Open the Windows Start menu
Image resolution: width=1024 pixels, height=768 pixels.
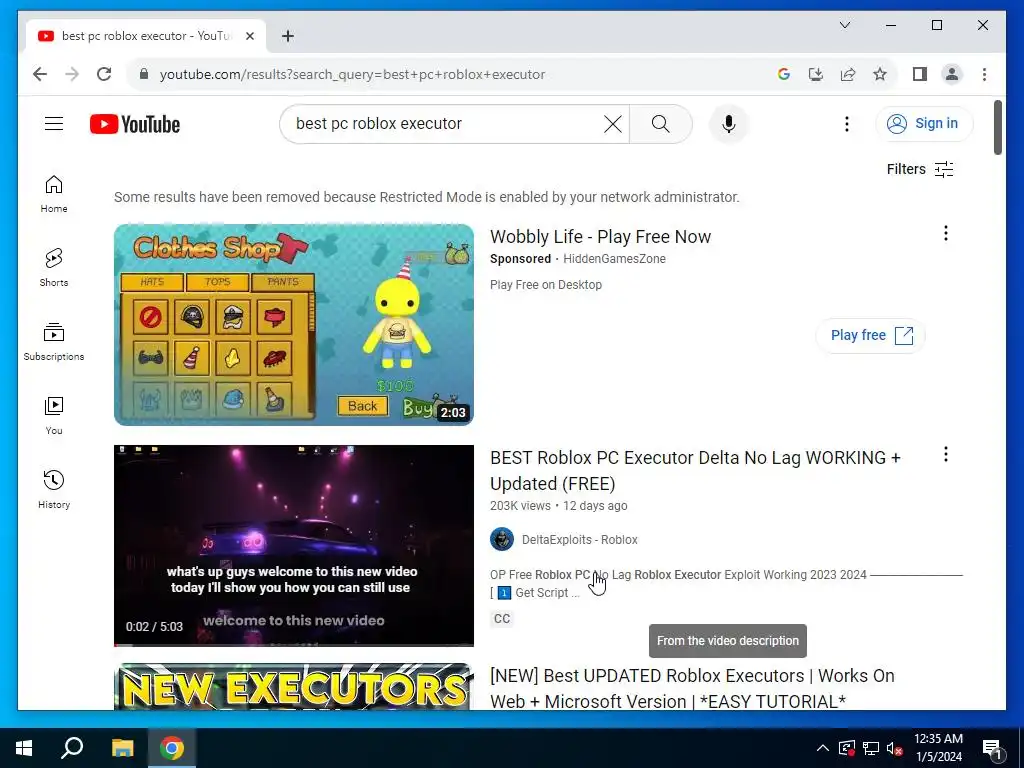24,748
